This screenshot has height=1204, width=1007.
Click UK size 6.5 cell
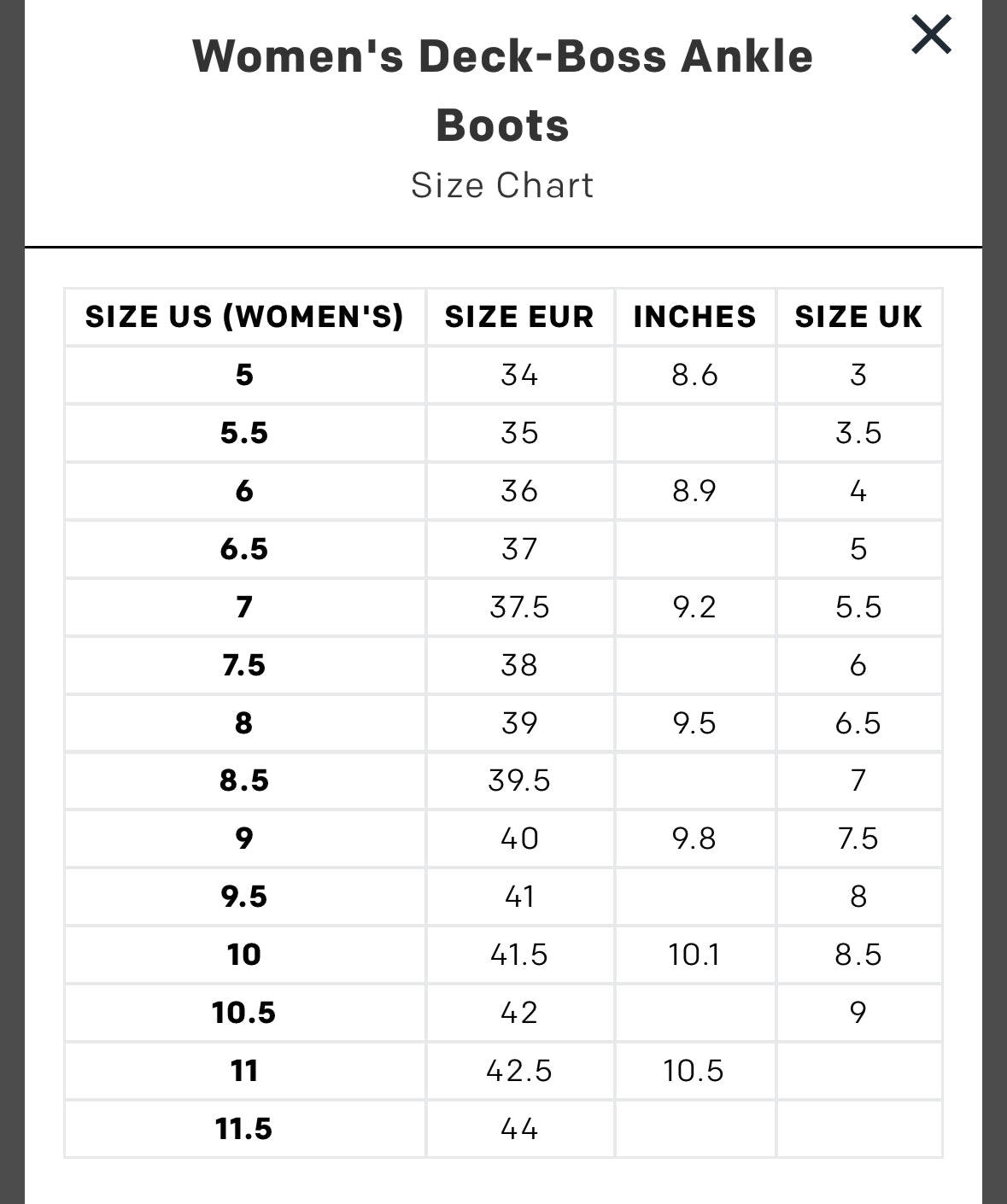click(x=858, y=723)
